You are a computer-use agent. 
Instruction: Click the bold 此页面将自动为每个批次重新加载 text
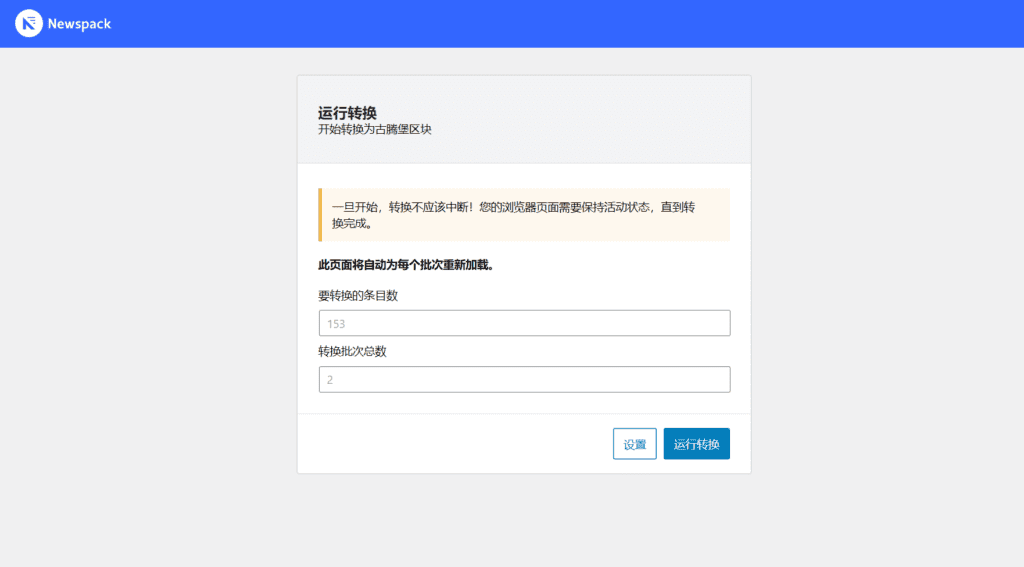tap(405, 266)
